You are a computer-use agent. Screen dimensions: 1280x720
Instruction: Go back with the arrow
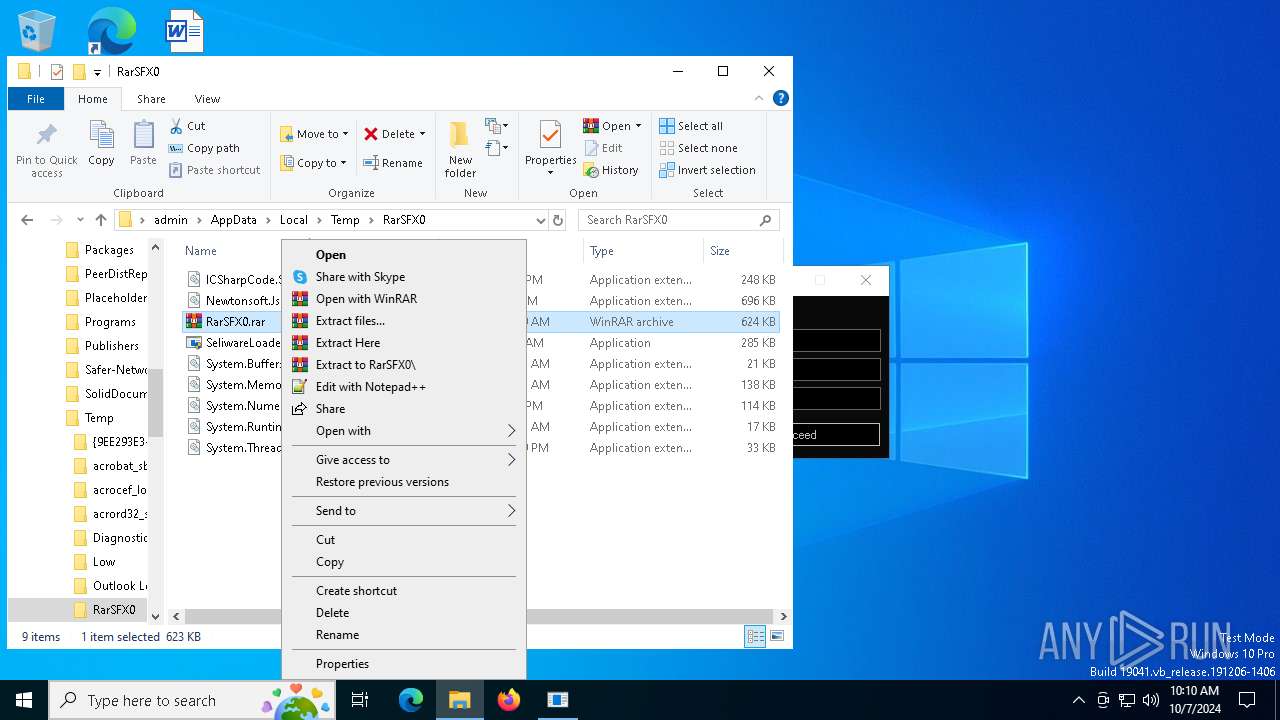(x=27, y=220)
